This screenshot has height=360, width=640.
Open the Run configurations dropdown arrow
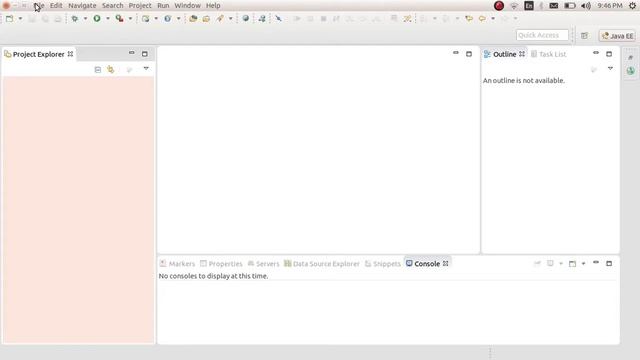(x=108, y=18)
